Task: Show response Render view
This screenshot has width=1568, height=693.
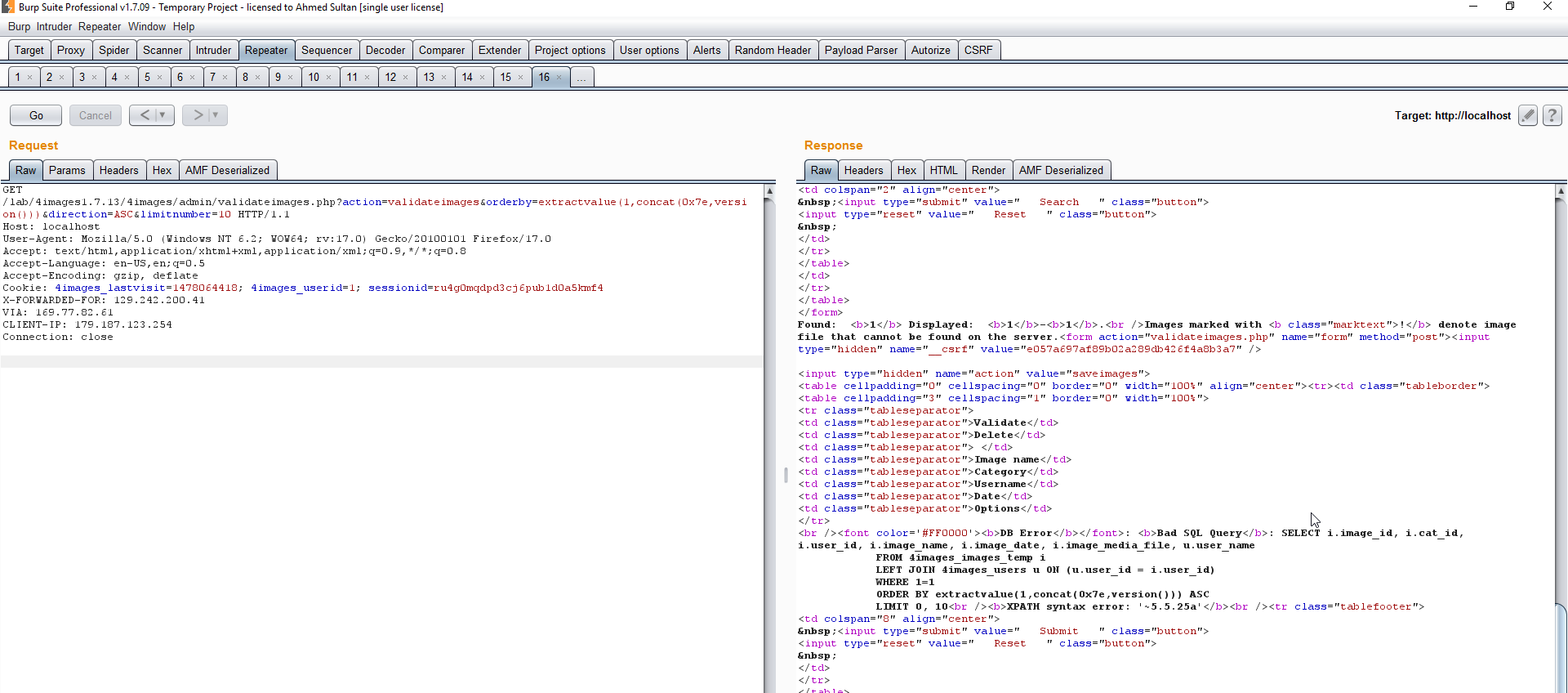Action: coord(988,170)
